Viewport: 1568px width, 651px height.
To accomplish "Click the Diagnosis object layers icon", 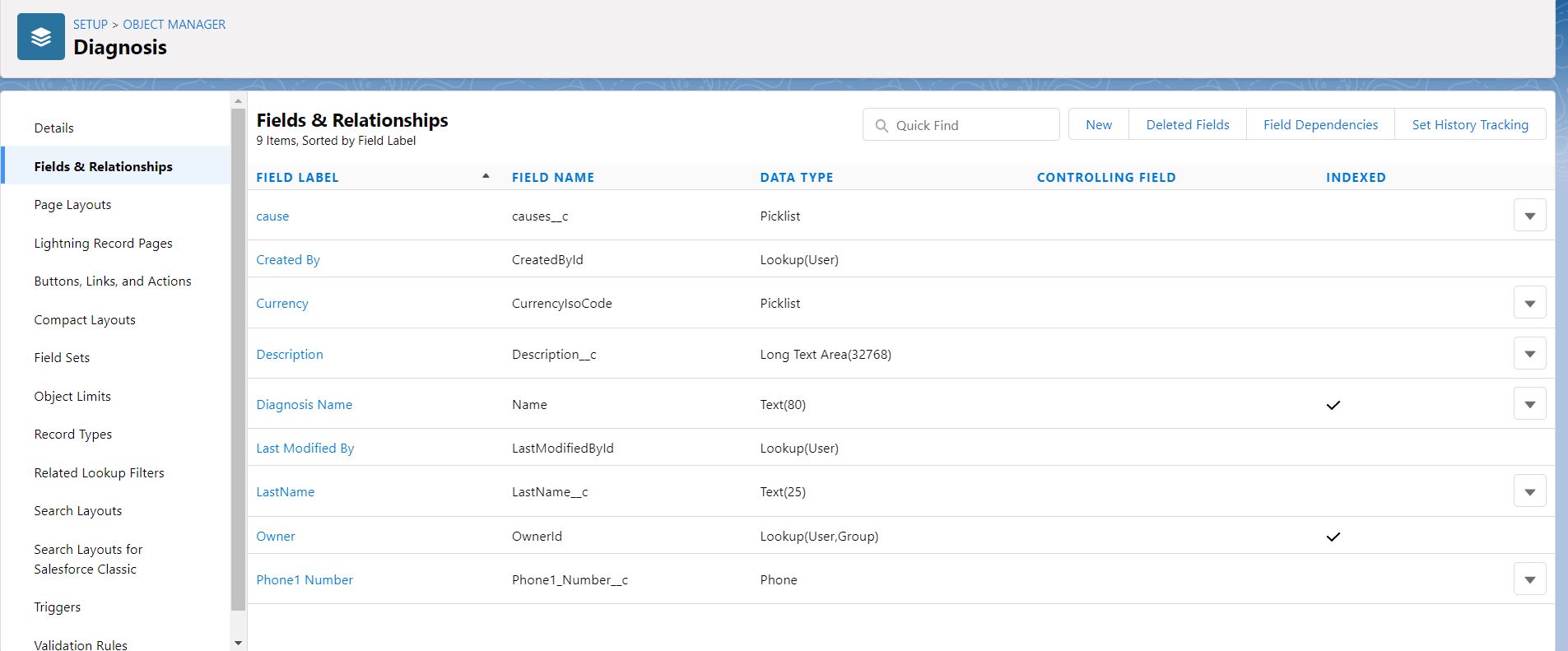I will (x=41, y=37).
